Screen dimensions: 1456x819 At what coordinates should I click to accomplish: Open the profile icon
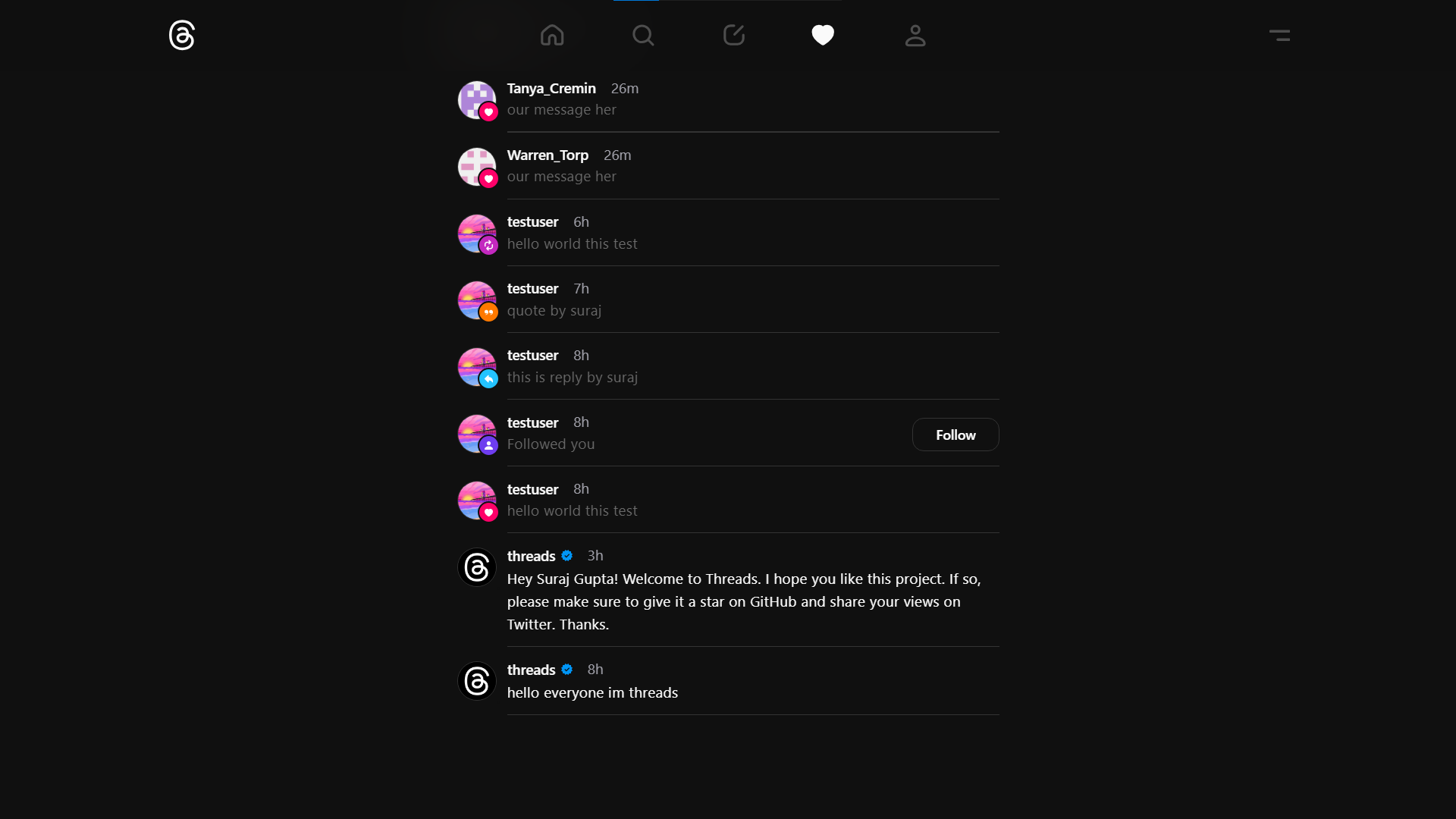click(913, 35)
